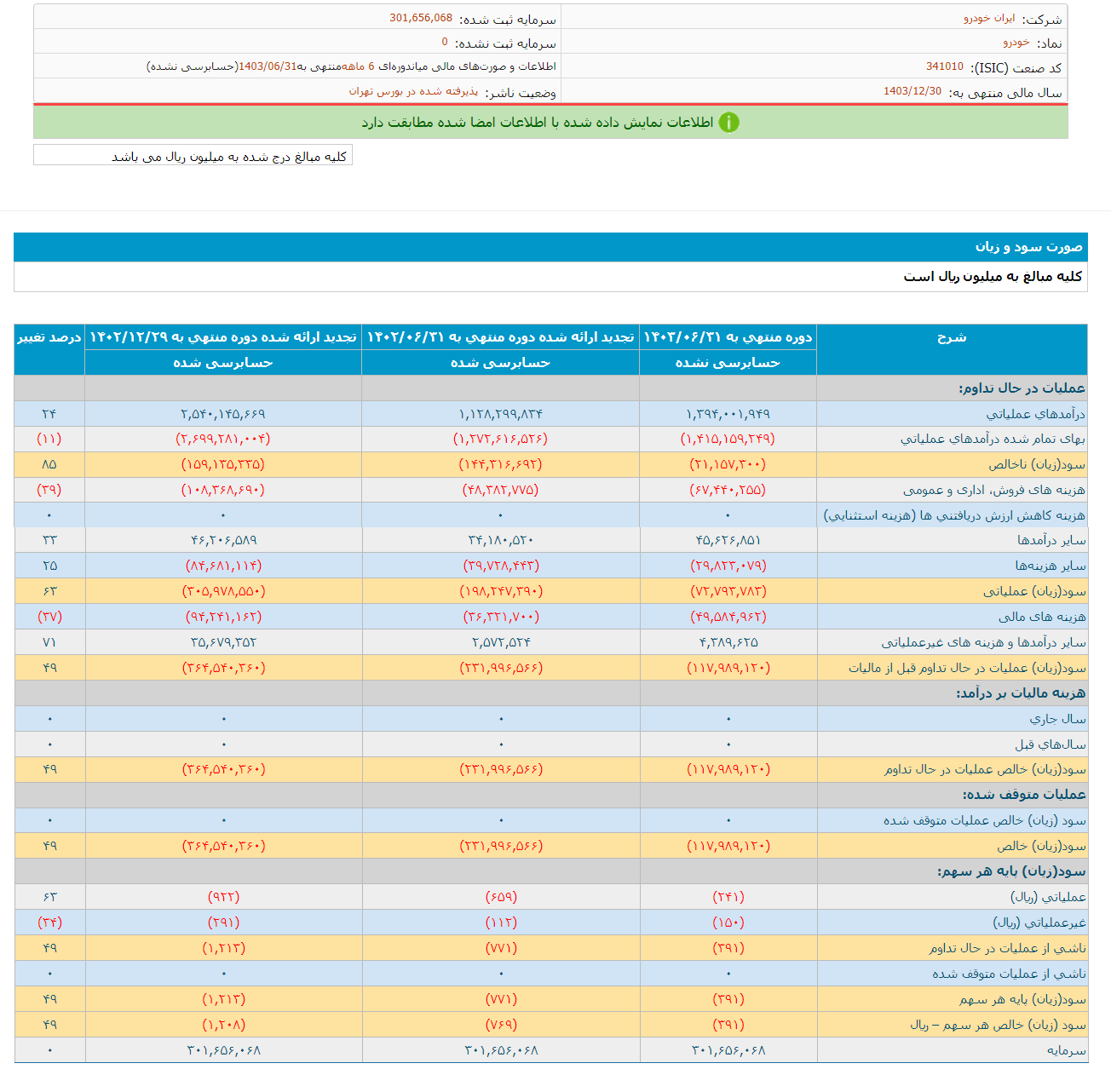The width and height of the screenshot is (1111, 1092).
Task: Click publisher status 'پذیرفته شده در بورس تهران'
Action: (413, 91)
